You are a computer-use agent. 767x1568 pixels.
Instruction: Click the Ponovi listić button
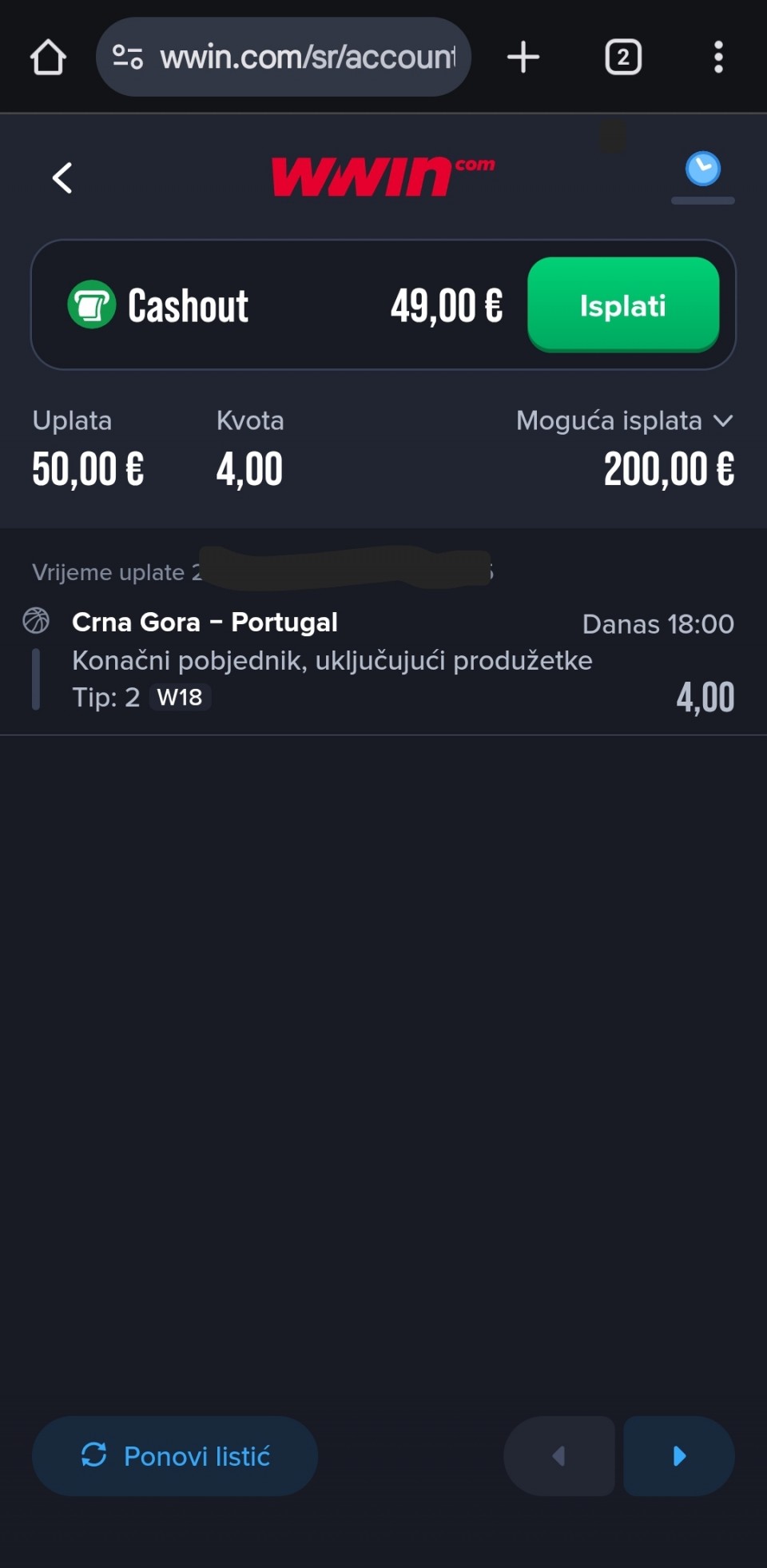(x=175, y=1456)
